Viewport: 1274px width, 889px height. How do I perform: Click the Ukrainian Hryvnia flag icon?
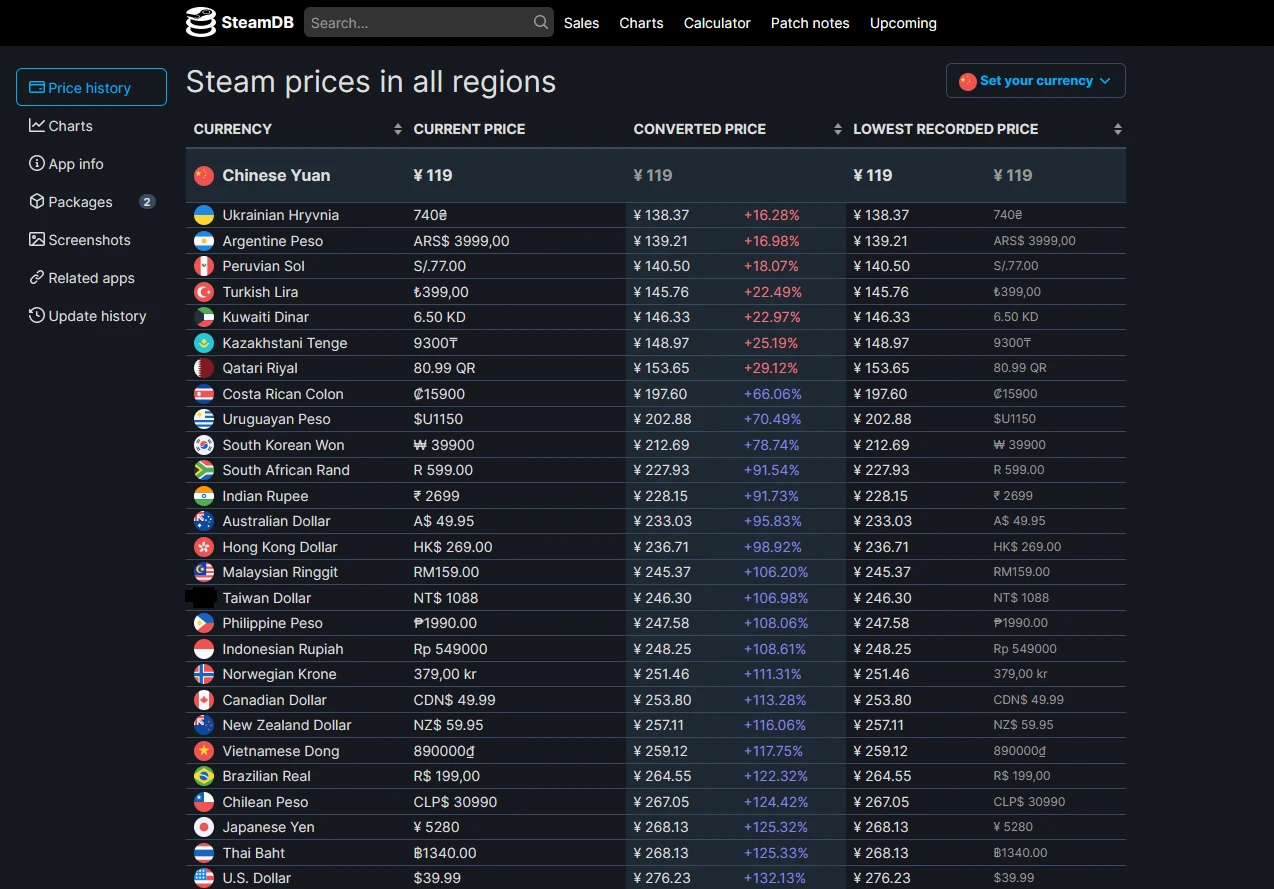(x=204, y=215)
